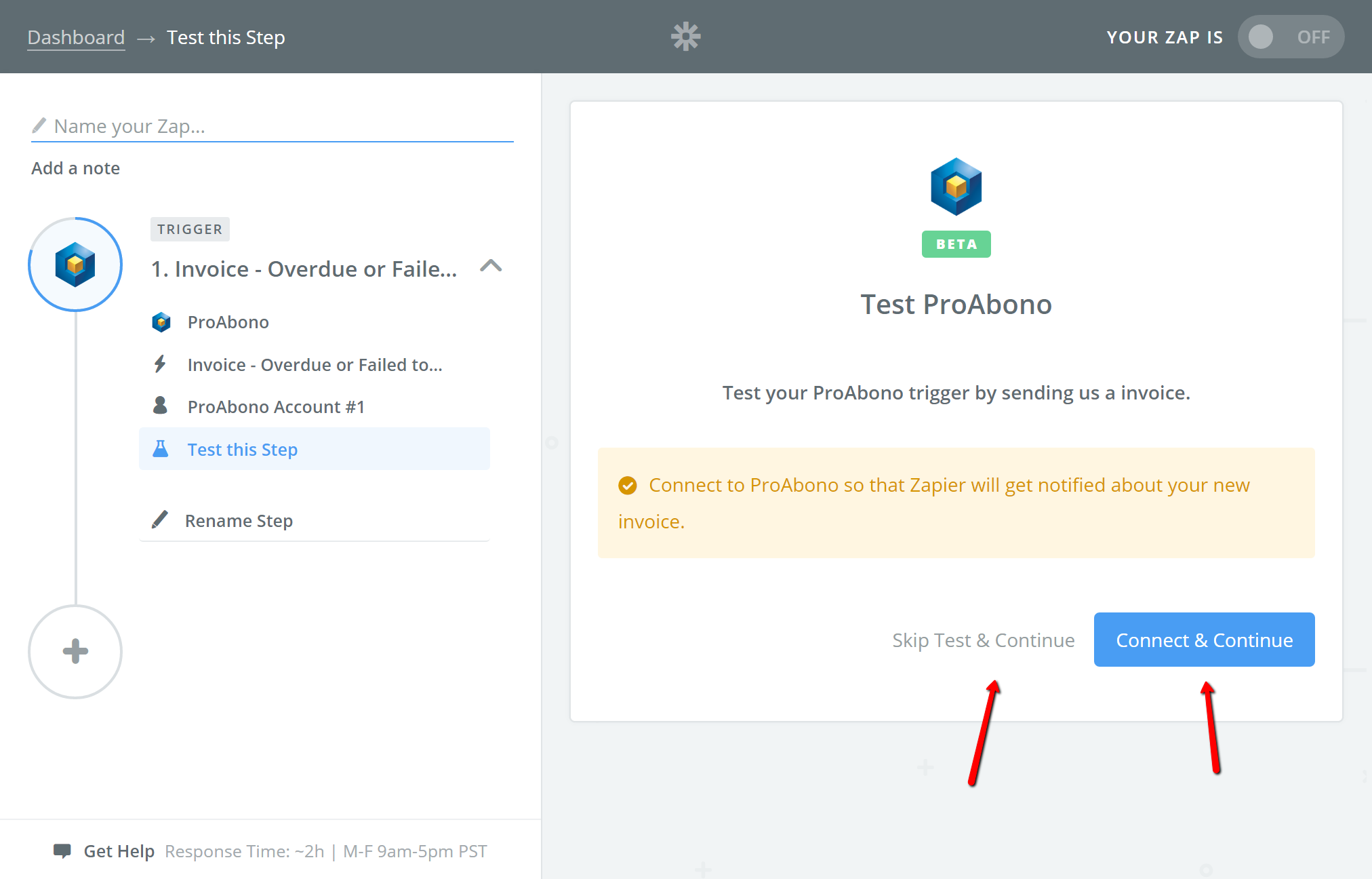
Task: Click the Test this Step breadcrumb text
Action: 226,37
